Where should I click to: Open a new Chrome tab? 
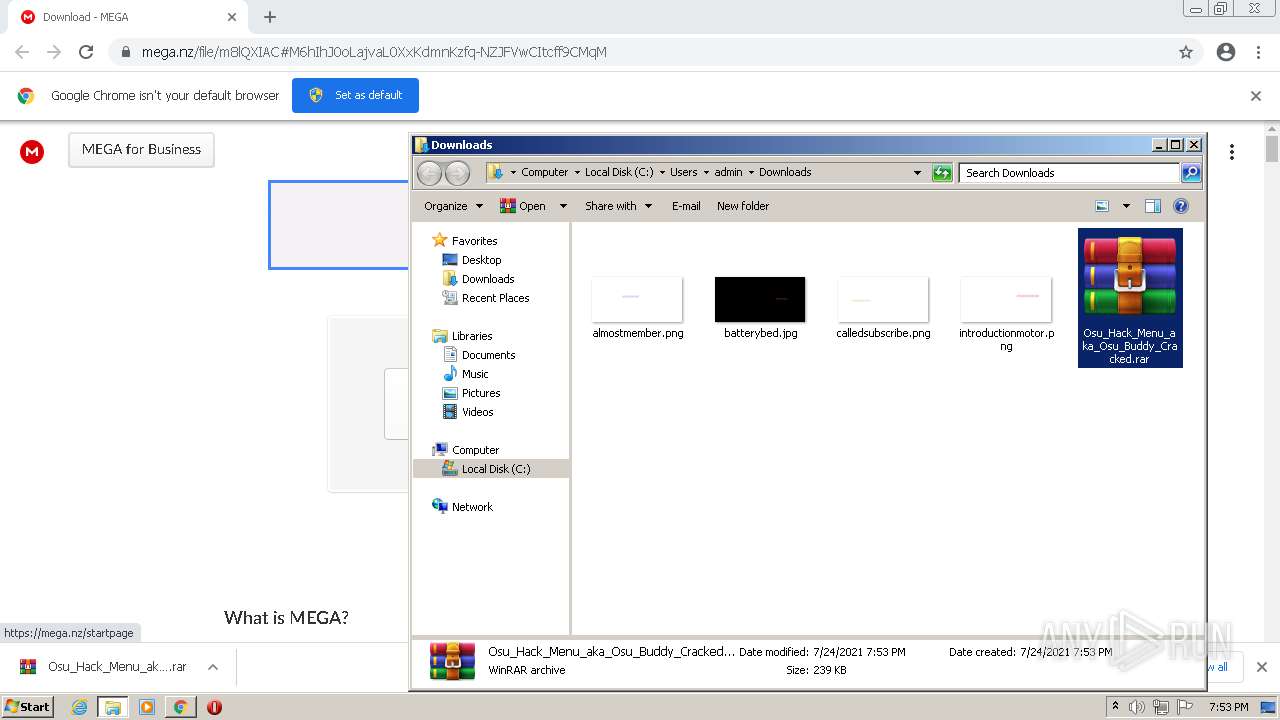270,17
